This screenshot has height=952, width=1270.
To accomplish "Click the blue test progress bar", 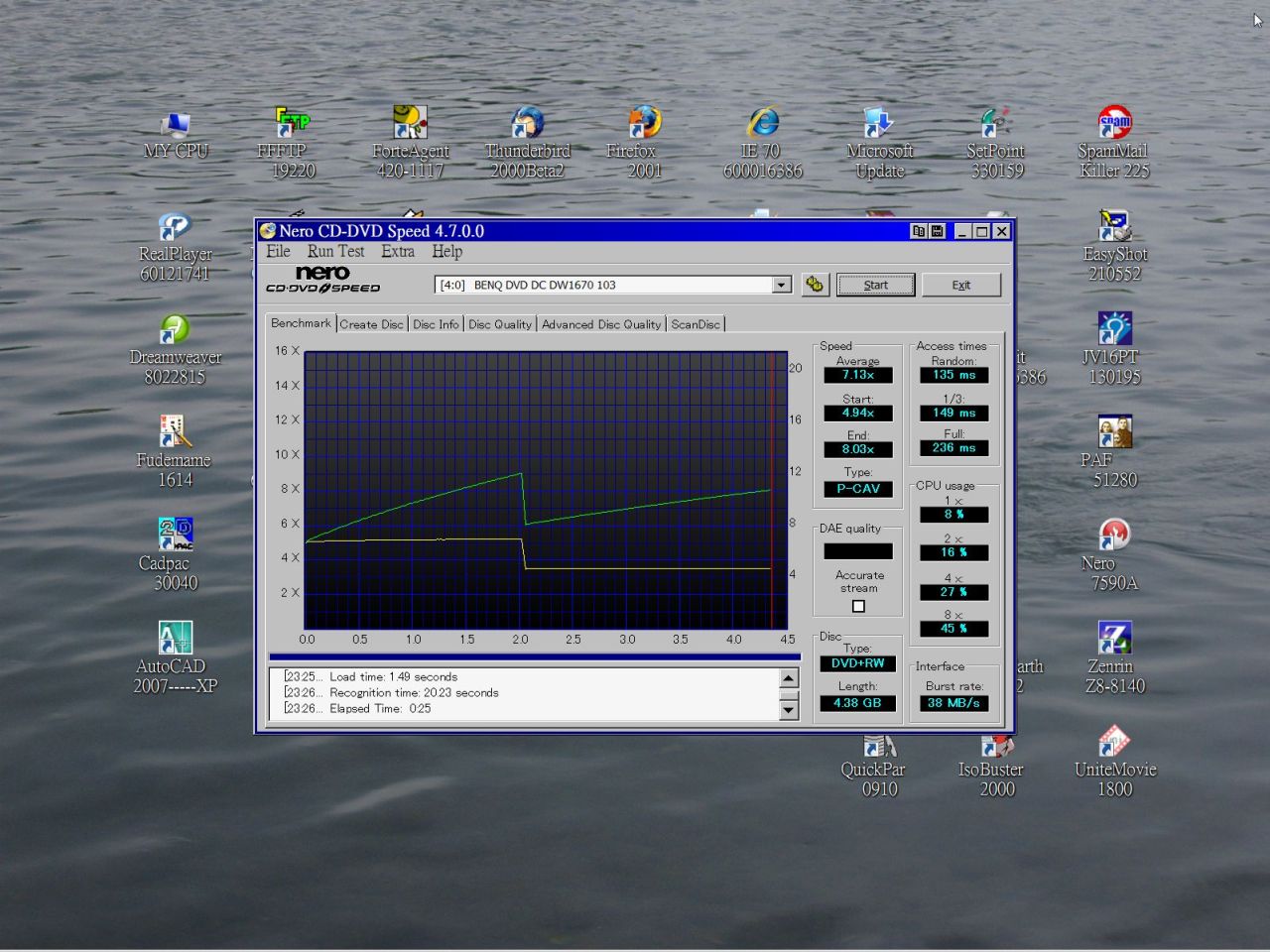I will pyautogui.click(x=534, y=656).
